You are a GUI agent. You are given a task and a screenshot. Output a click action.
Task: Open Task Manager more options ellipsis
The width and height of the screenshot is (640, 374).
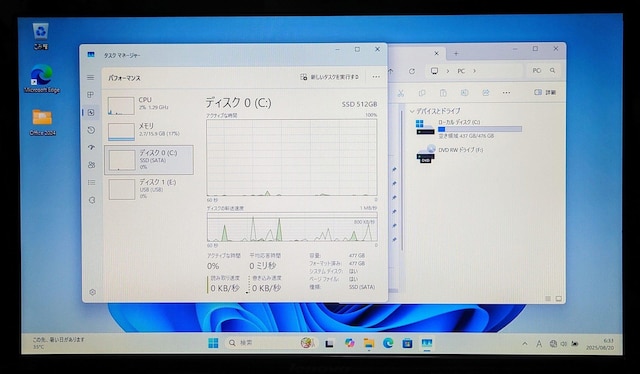(x=376, y=77)
